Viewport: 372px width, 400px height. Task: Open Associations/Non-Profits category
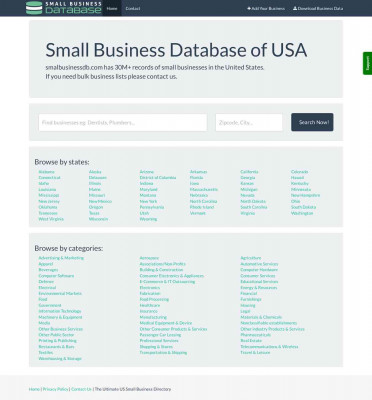pos(163,264)
